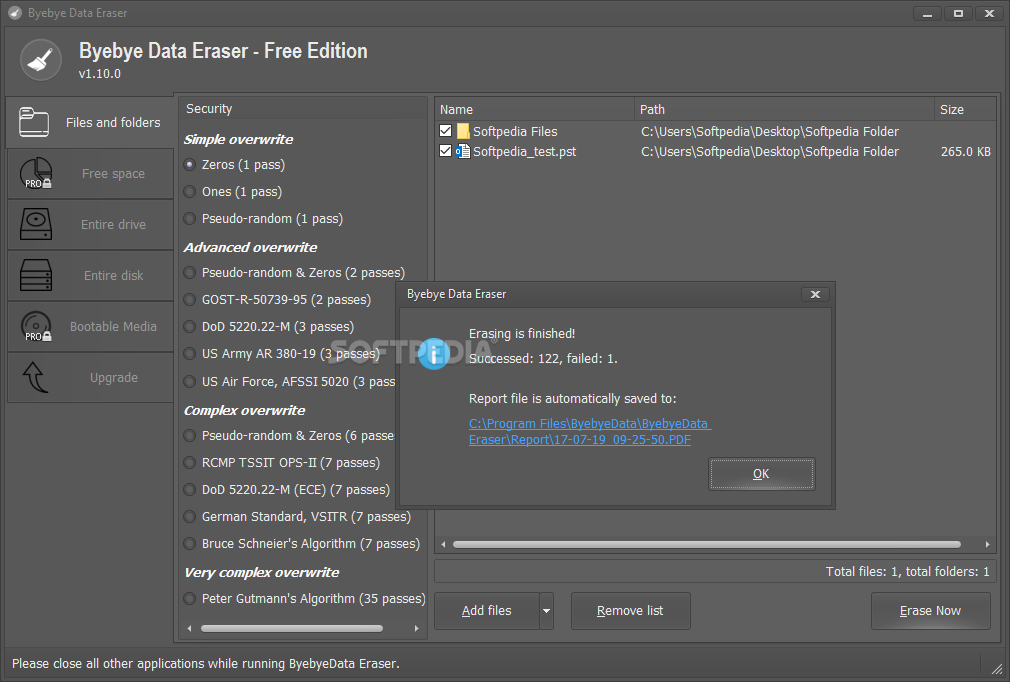Click the Softpedia_test.pst file icon
Viewport: 1010px width, 682px height.
(x=462, y=151)
